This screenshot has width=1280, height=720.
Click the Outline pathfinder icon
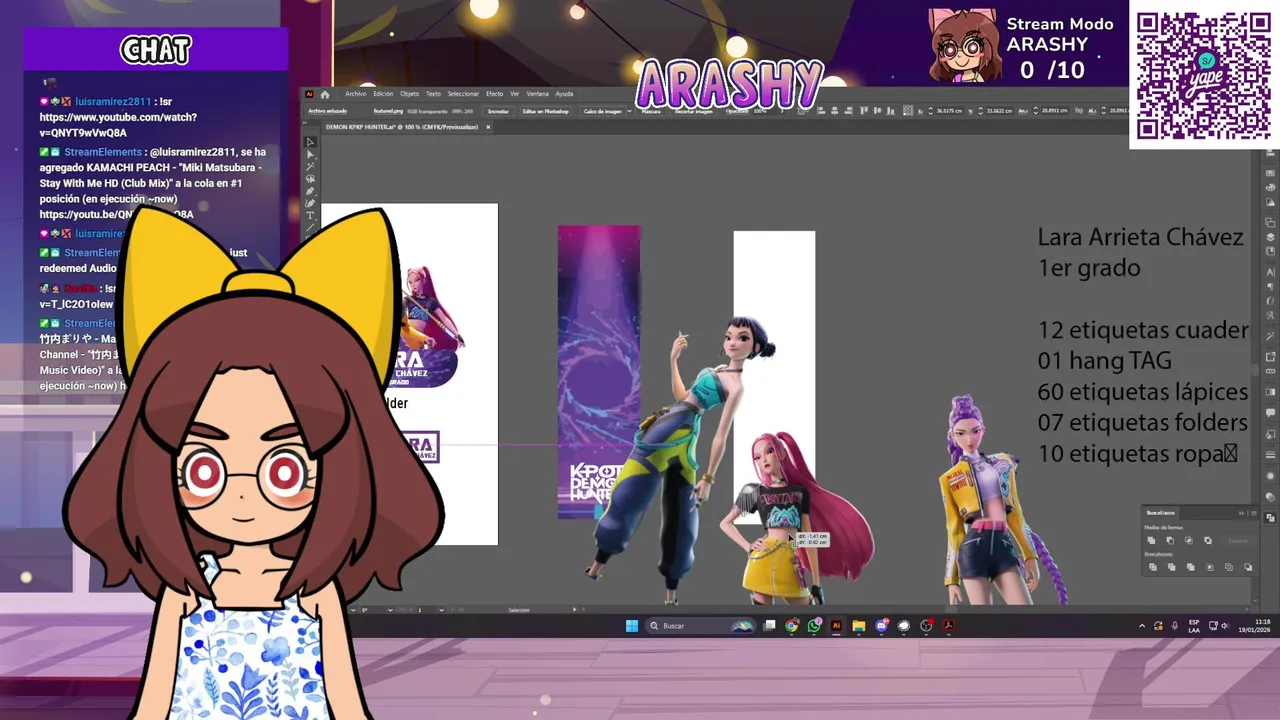(1229, 567)
